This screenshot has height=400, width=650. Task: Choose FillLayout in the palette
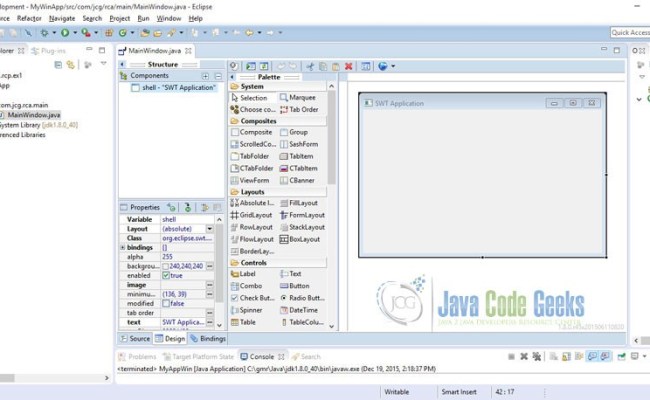[299, 203]
